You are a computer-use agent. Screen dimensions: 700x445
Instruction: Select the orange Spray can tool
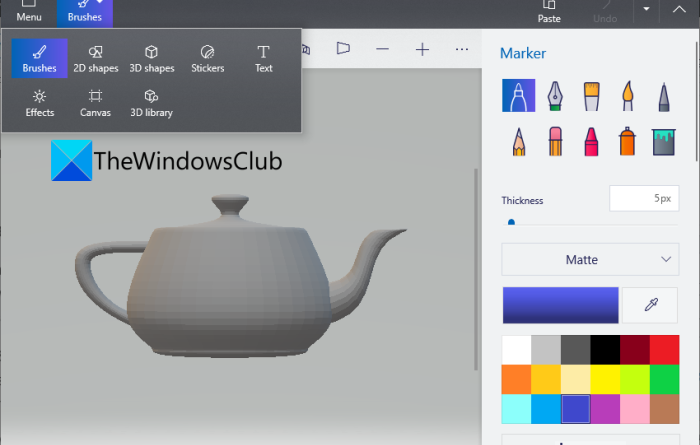coord(627,141)
